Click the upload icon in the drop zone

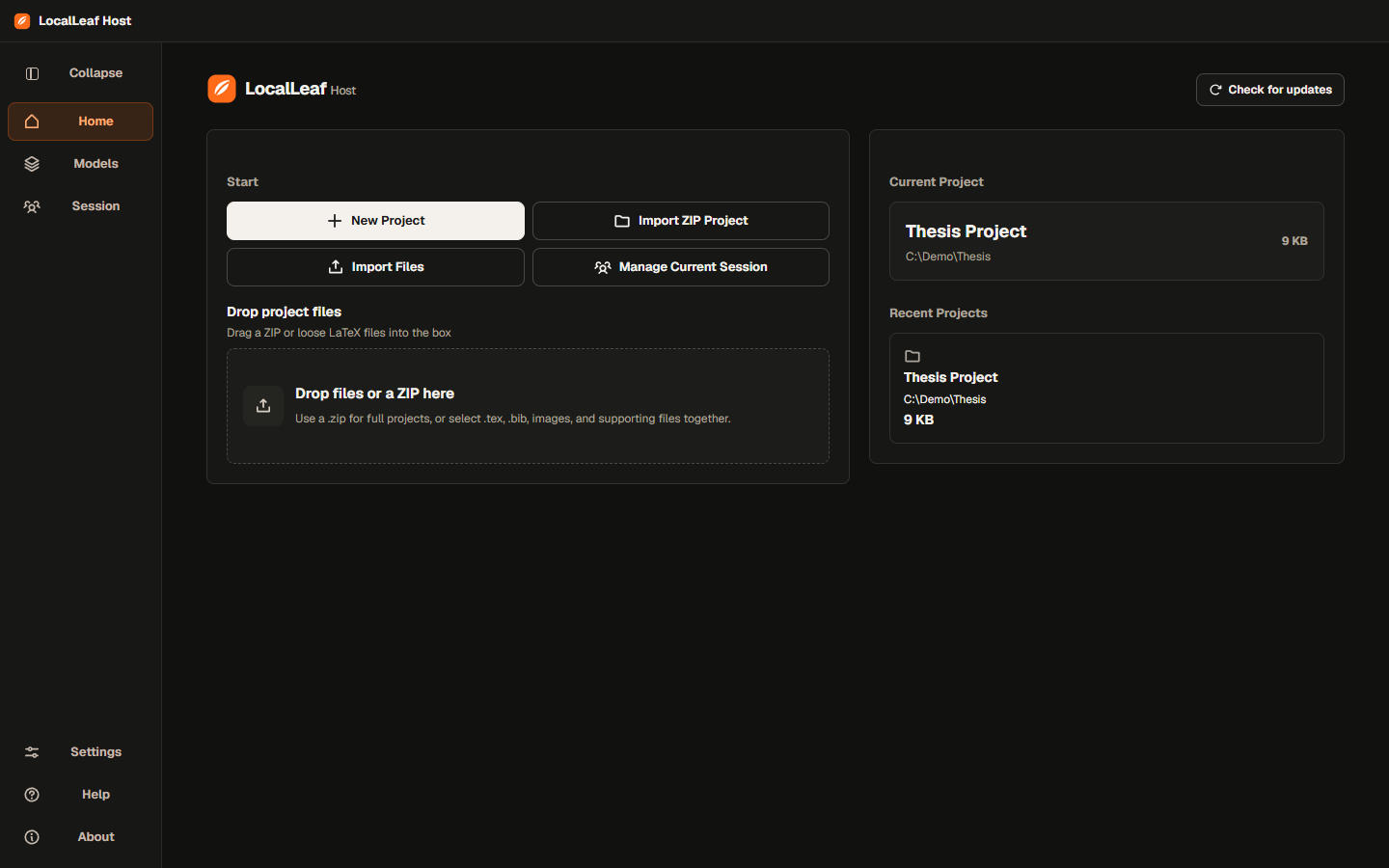(263, 406)
